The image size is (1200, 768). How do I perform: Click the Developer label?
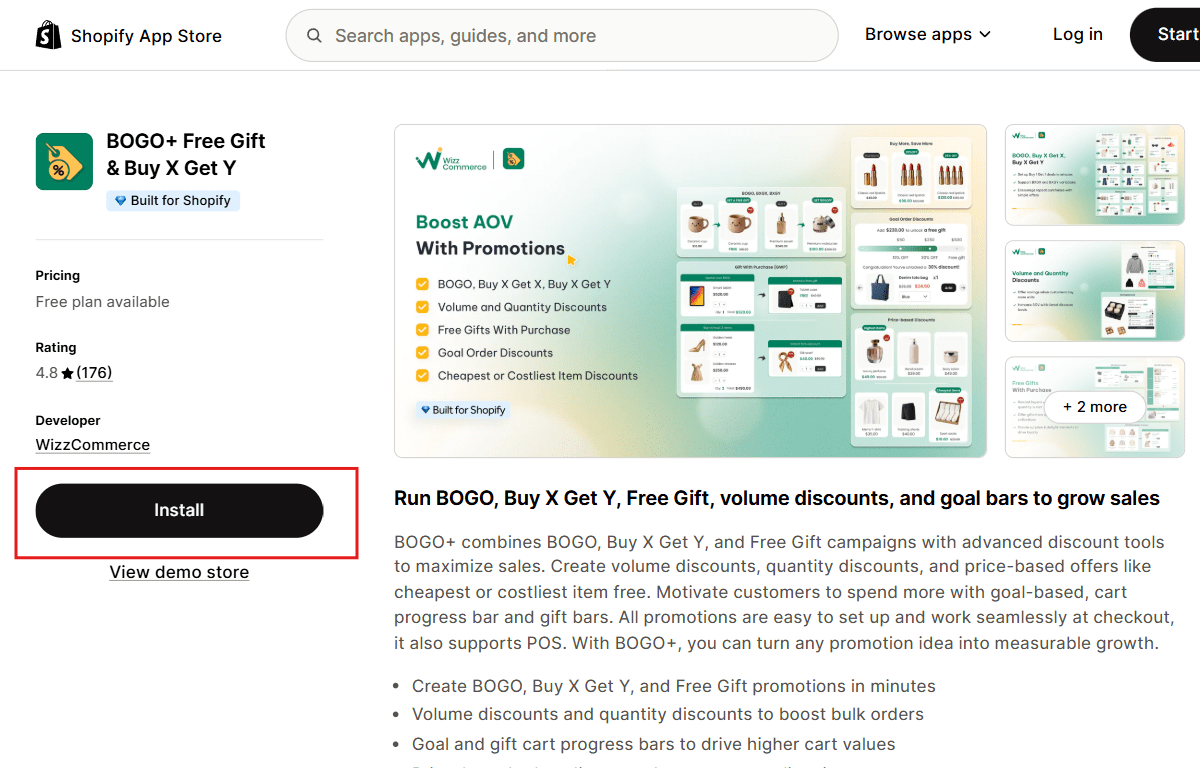point(68,420)
